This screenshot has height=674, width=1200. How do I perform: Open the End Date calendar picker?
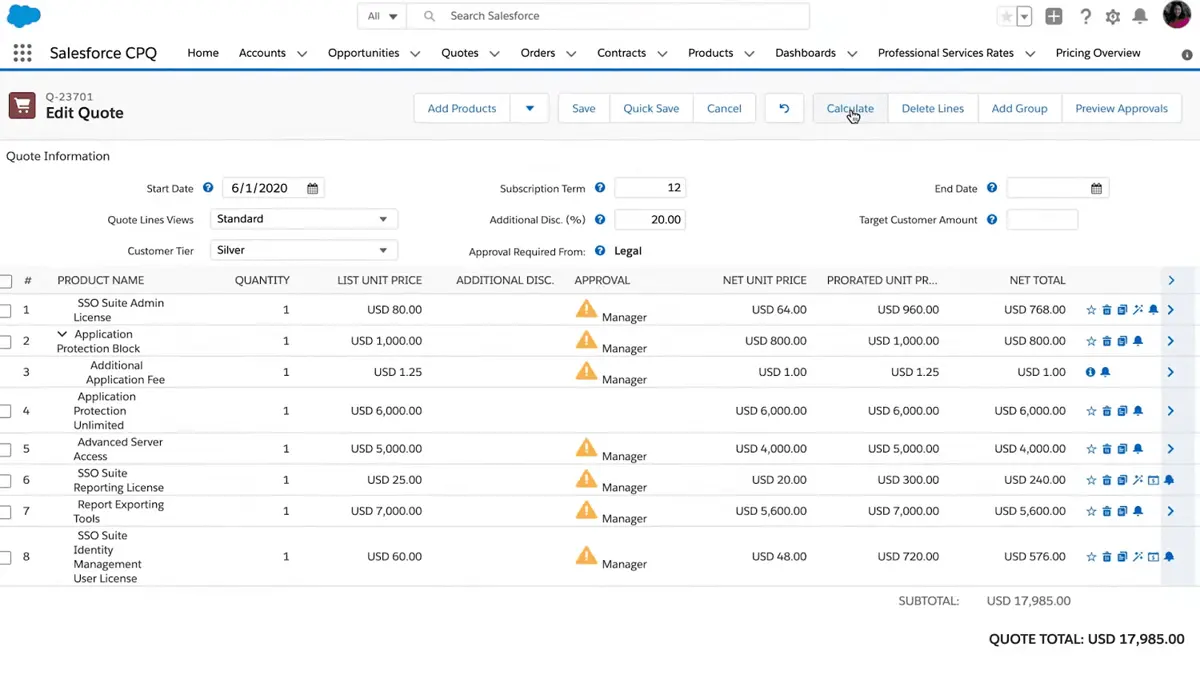1097,188
